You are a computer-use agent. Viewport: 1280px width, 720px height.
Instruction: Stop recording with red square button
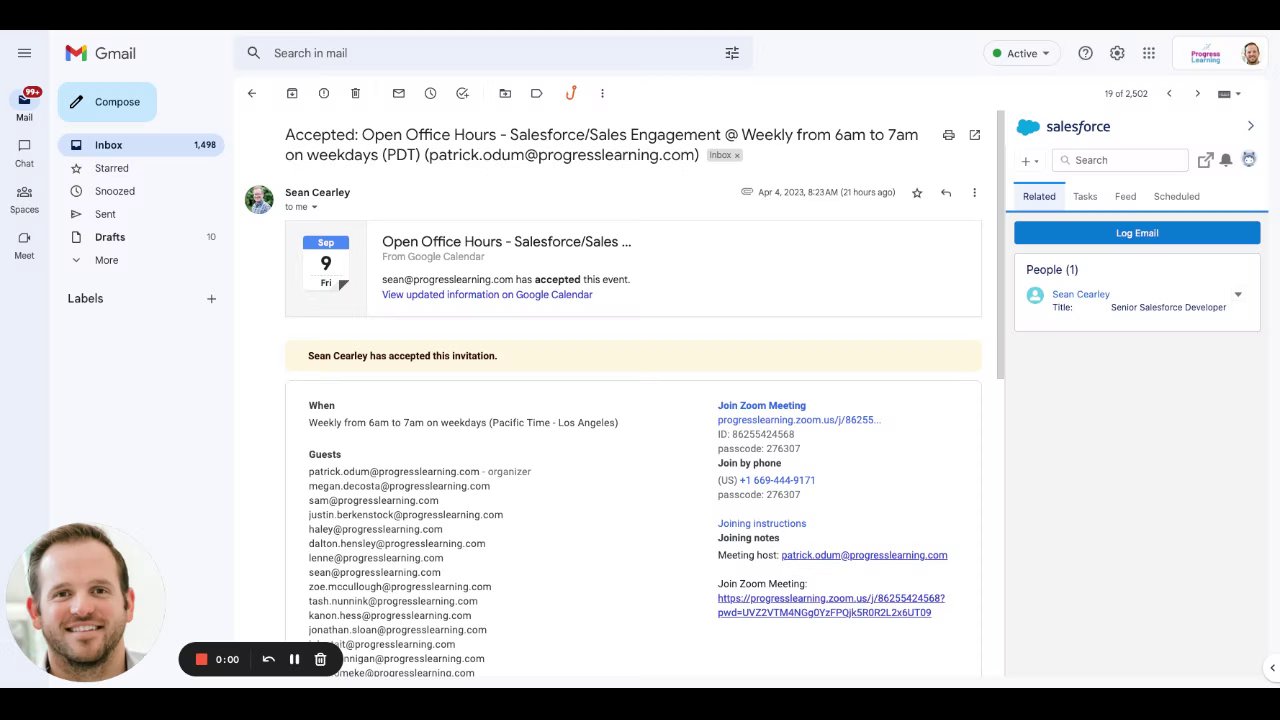201,659
